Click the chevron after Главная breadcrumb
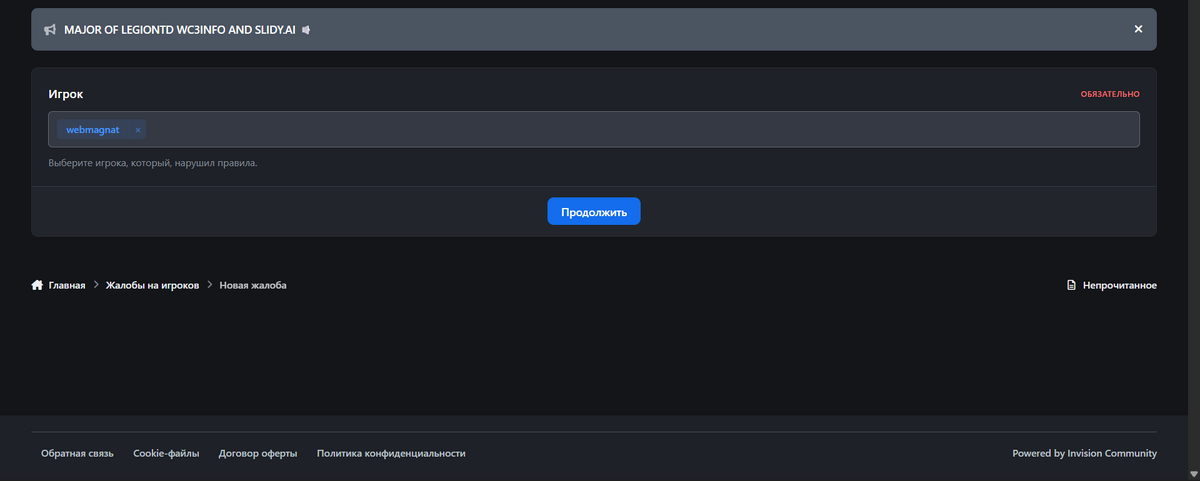The height and width of the screenshot is (481, 1200). pyautogui.click(x=96, y=285)
